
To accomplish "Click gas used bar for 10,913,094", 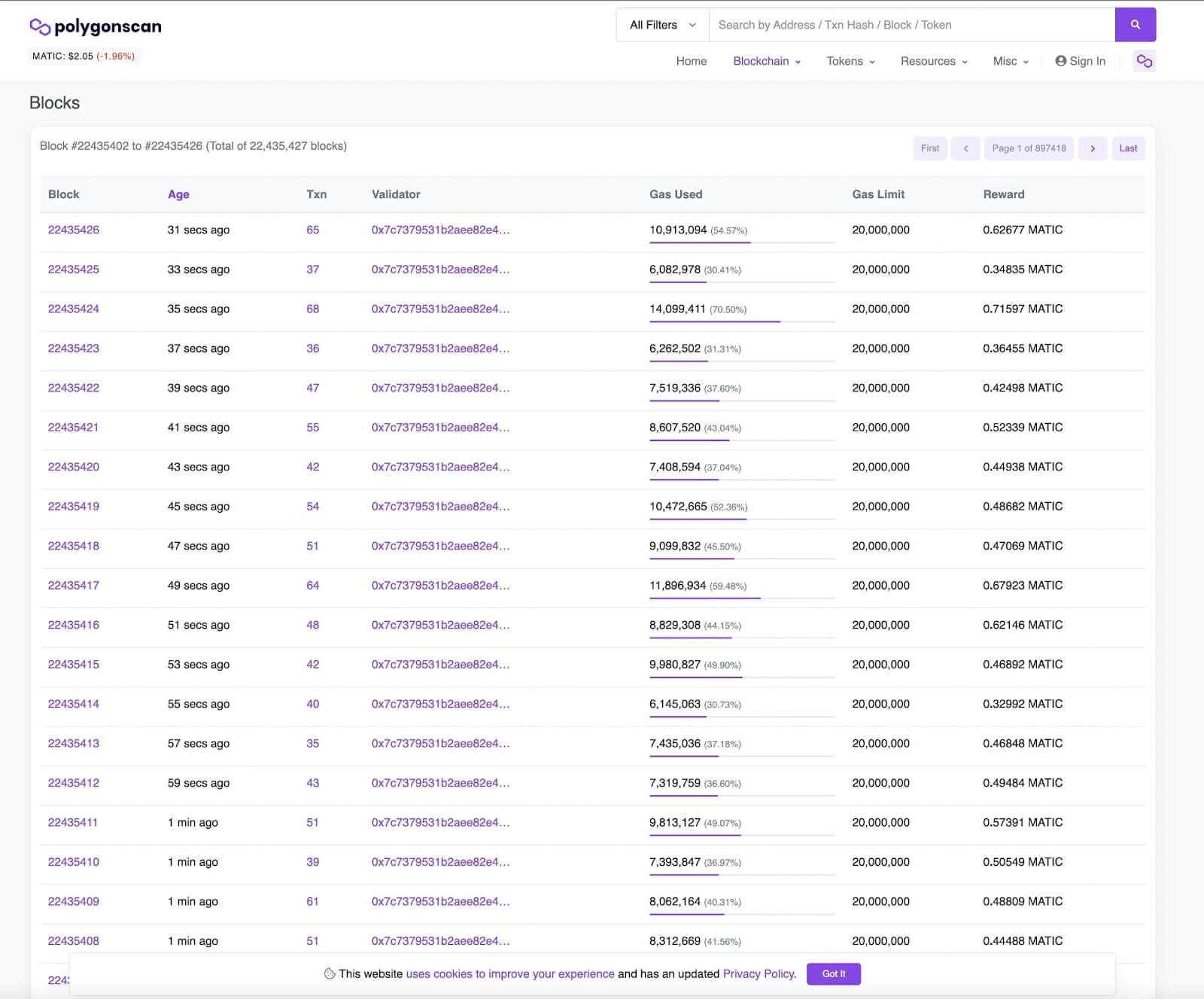I will [x=742, y=242].
